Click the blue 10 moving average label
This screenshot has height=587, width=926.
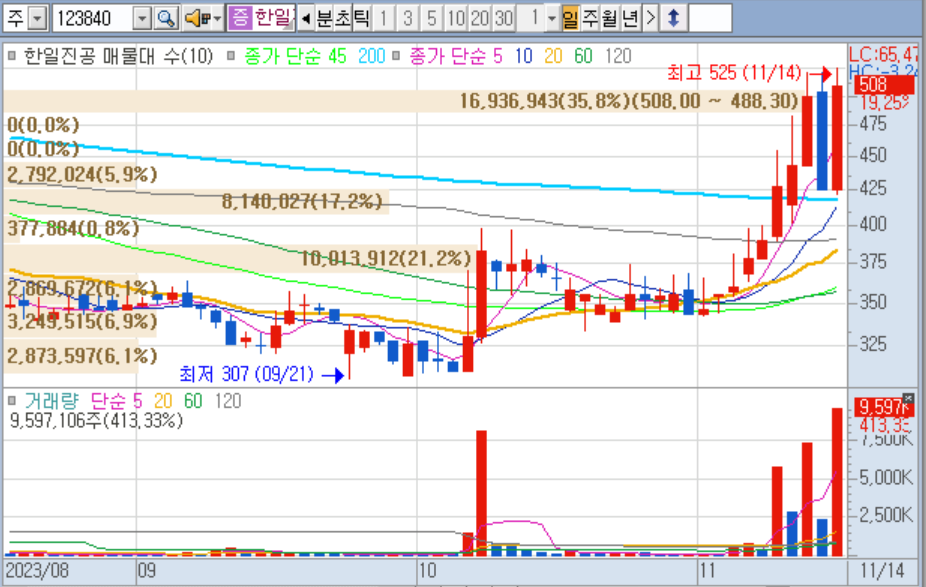pos(523,56)
